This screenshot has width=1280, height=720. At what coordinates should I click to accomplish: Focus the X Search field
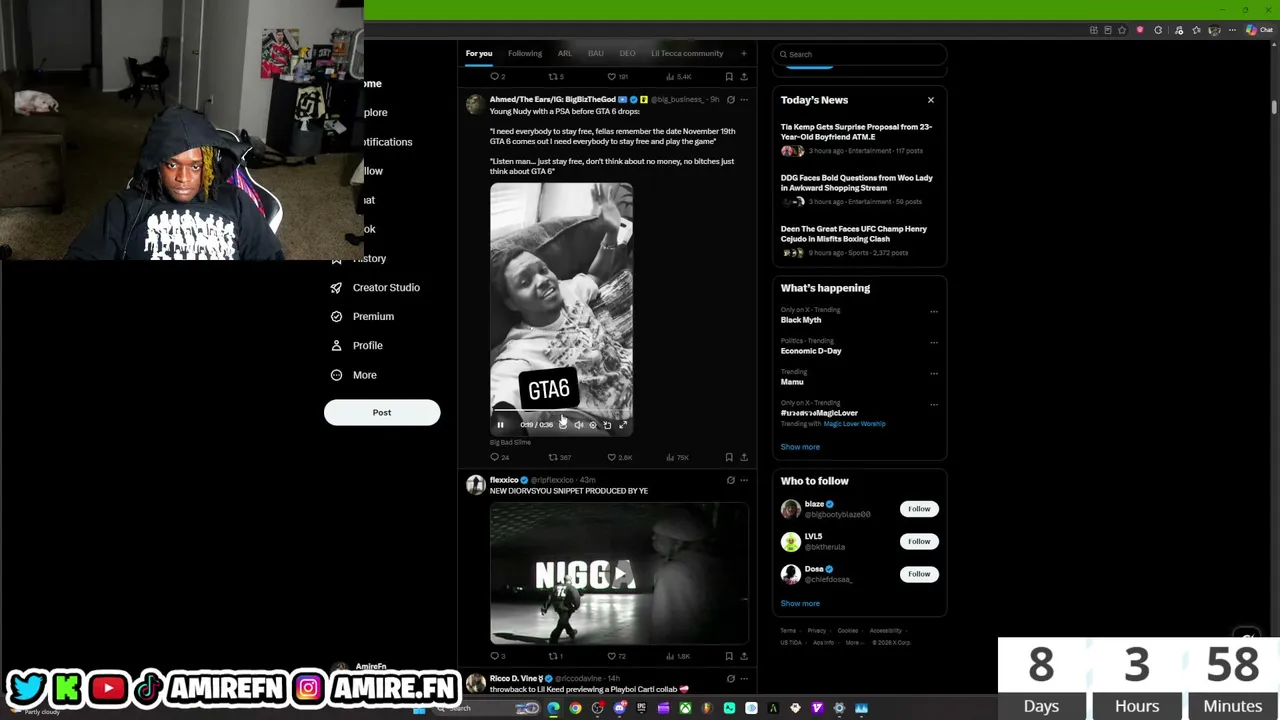860,54
